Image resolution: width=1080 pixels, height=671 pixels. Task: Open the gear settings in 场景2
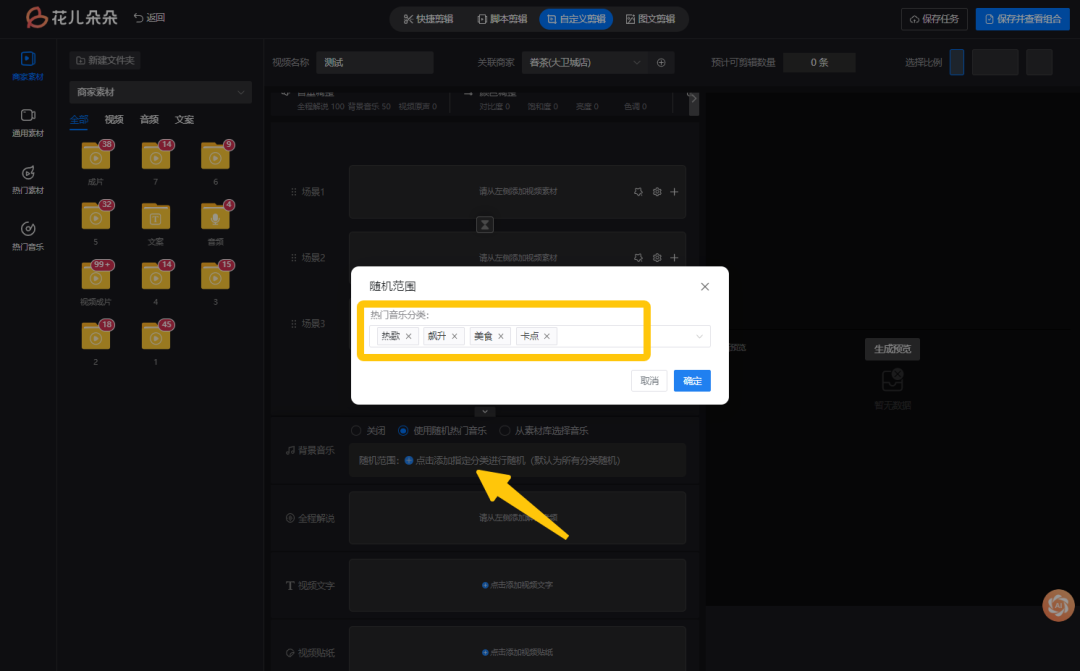coord(657,257)
